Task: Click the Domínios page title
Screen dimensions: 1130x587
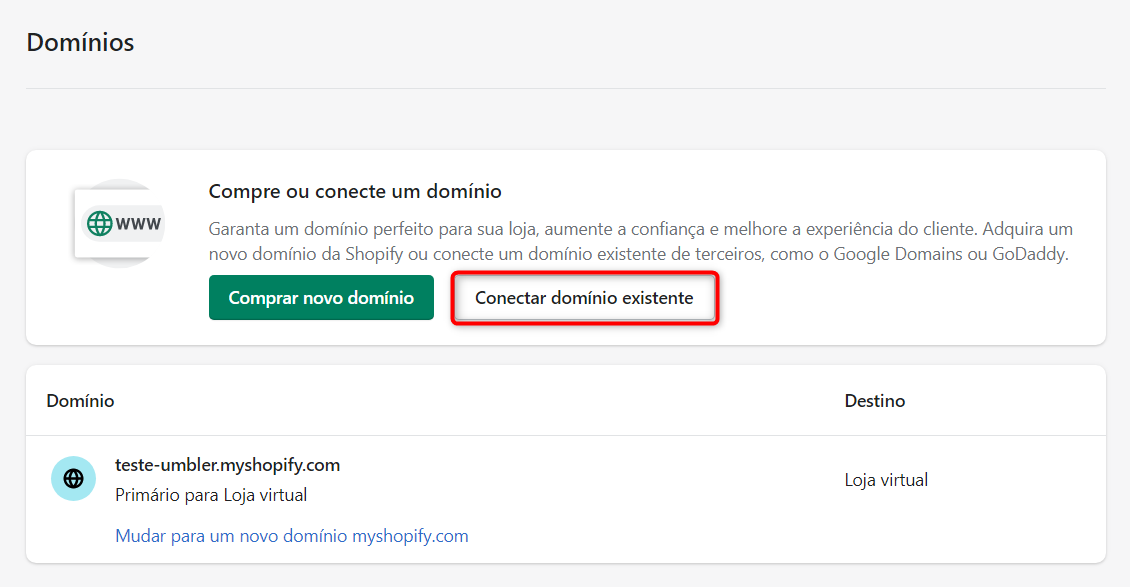Action: [x=80, y=43]
